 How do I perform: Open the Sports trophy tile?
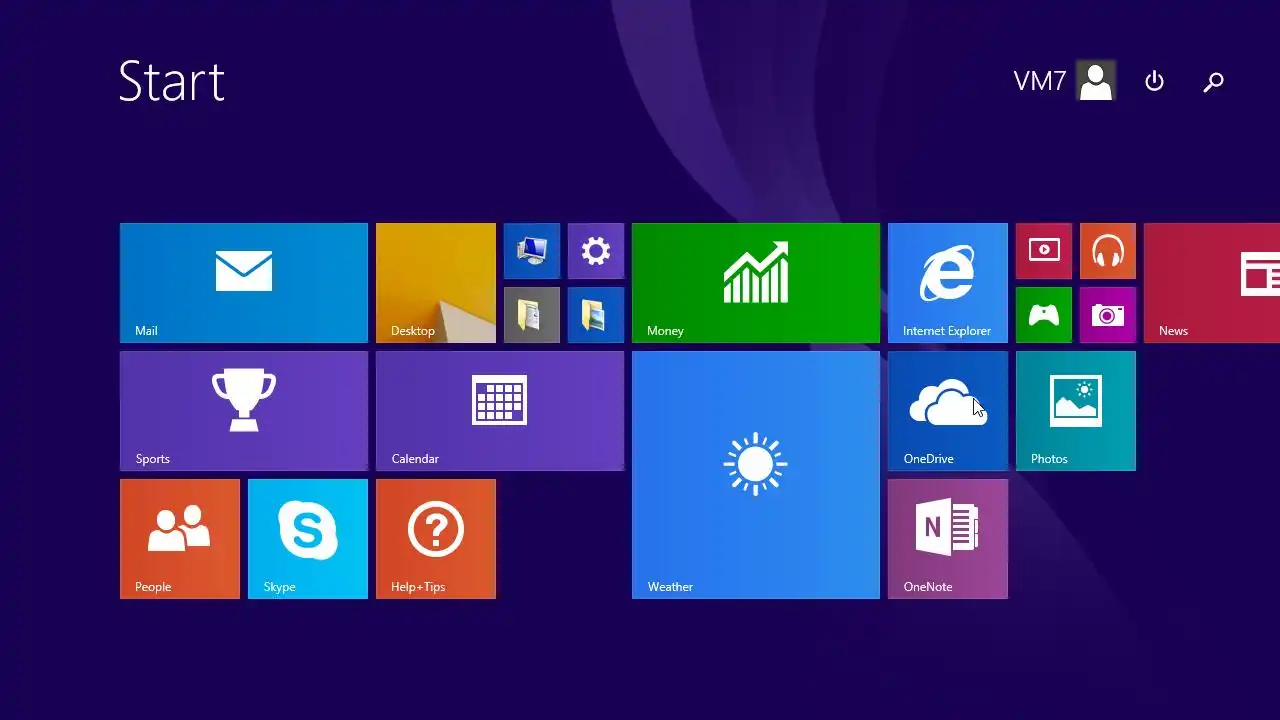click(244, 411)
